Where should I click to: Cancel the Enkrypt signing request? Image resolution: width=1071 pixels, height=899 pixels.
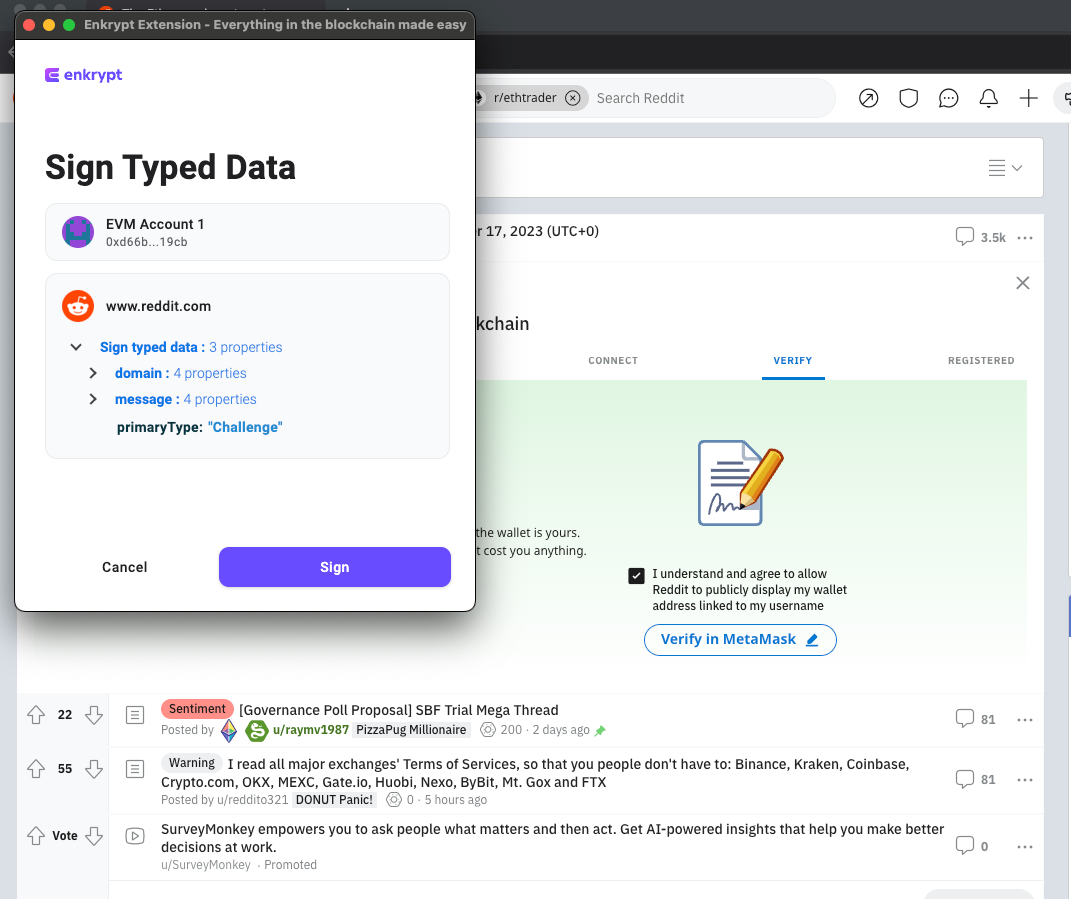click(x=124, y=567)
